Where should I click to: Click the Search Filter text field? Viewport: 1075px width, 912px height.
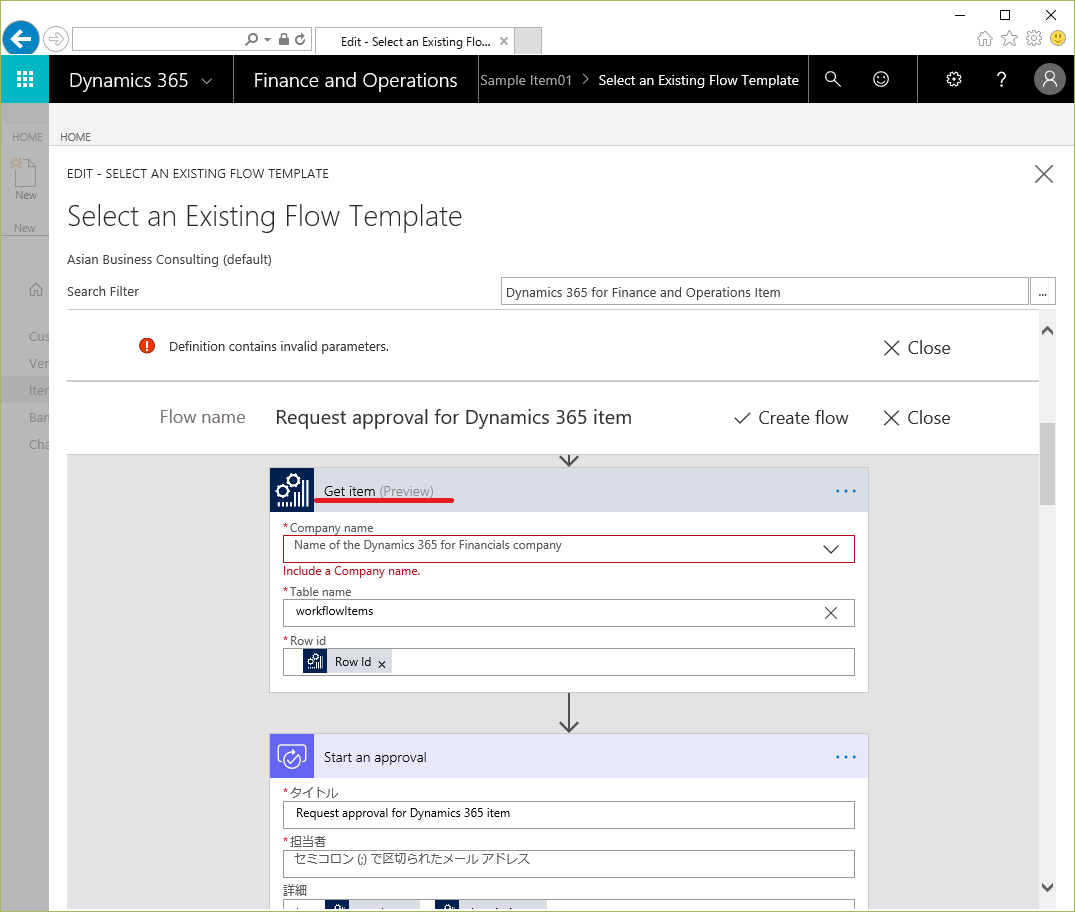[x=764, y=291]
